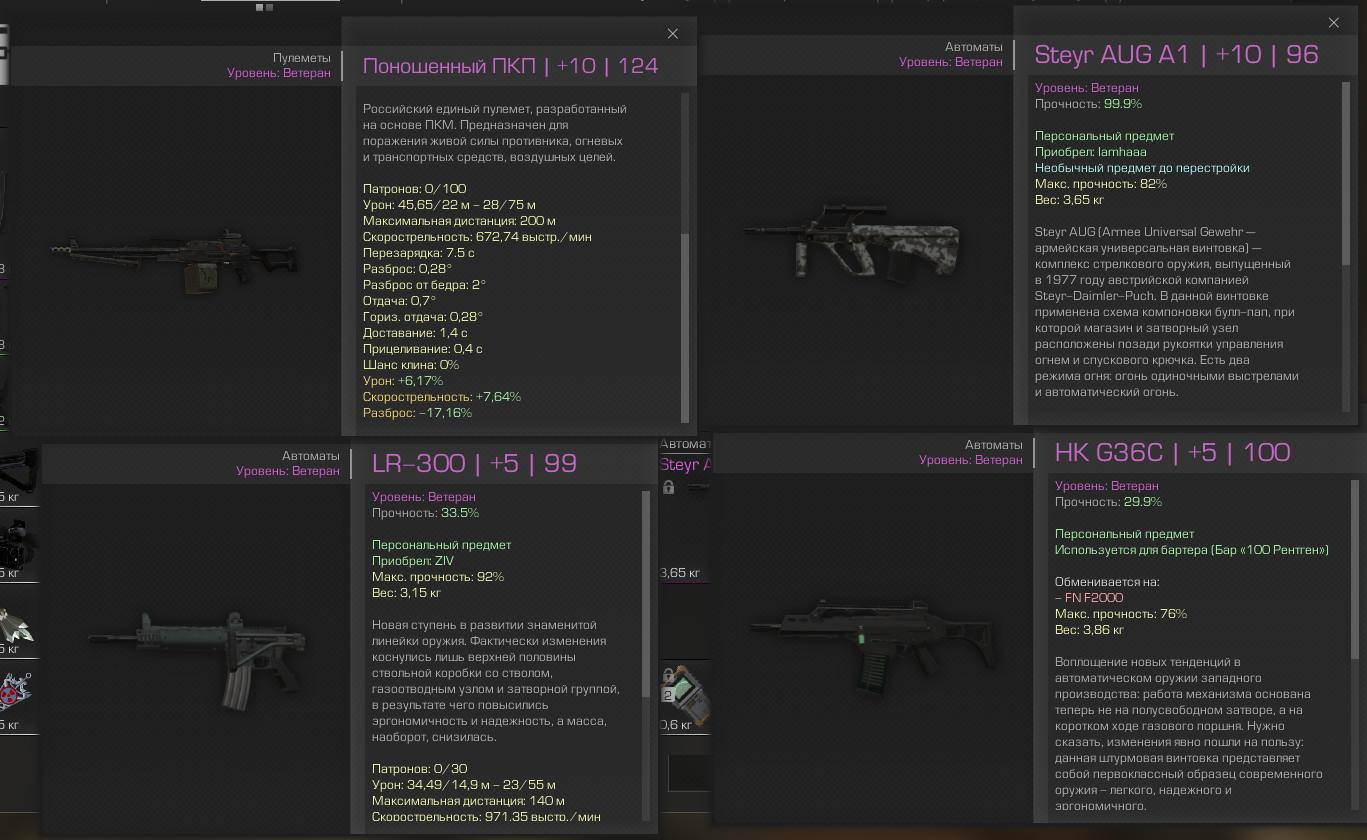
Task: Close the Steyr AUG A1 info panel
Action: (1333, 23)
